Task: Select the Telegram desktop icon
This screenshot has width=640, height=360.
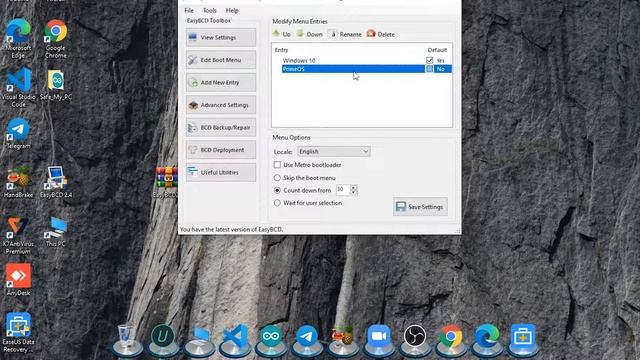Action: click(18, 133)
